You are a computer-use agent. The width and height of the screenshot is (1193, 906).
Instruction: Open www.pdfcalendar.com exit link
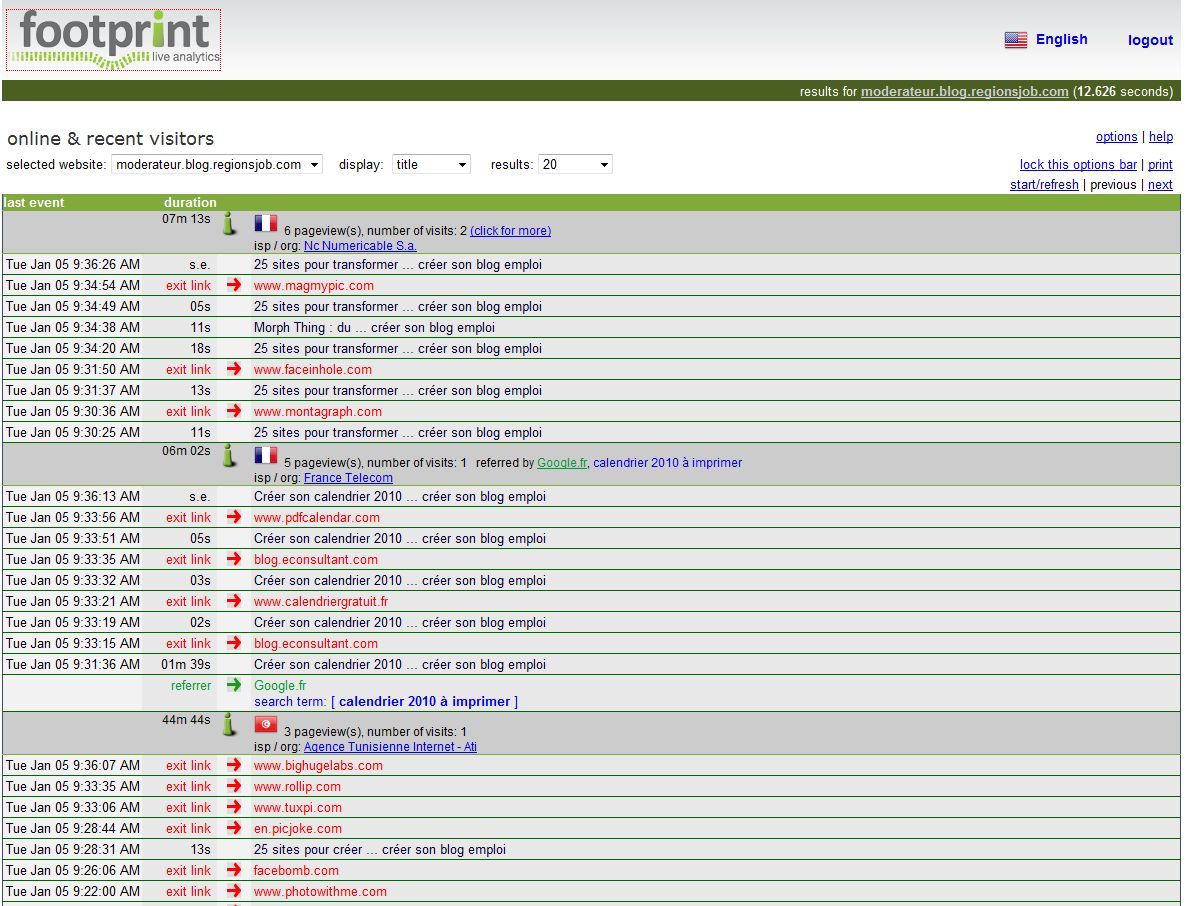(317, 517)
